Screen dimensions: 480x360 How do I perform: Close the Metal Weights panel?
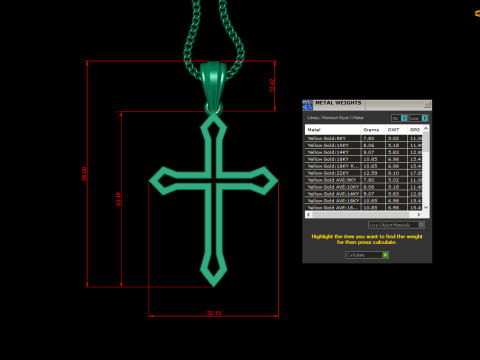pyautogui.click(x=427, y=105)
